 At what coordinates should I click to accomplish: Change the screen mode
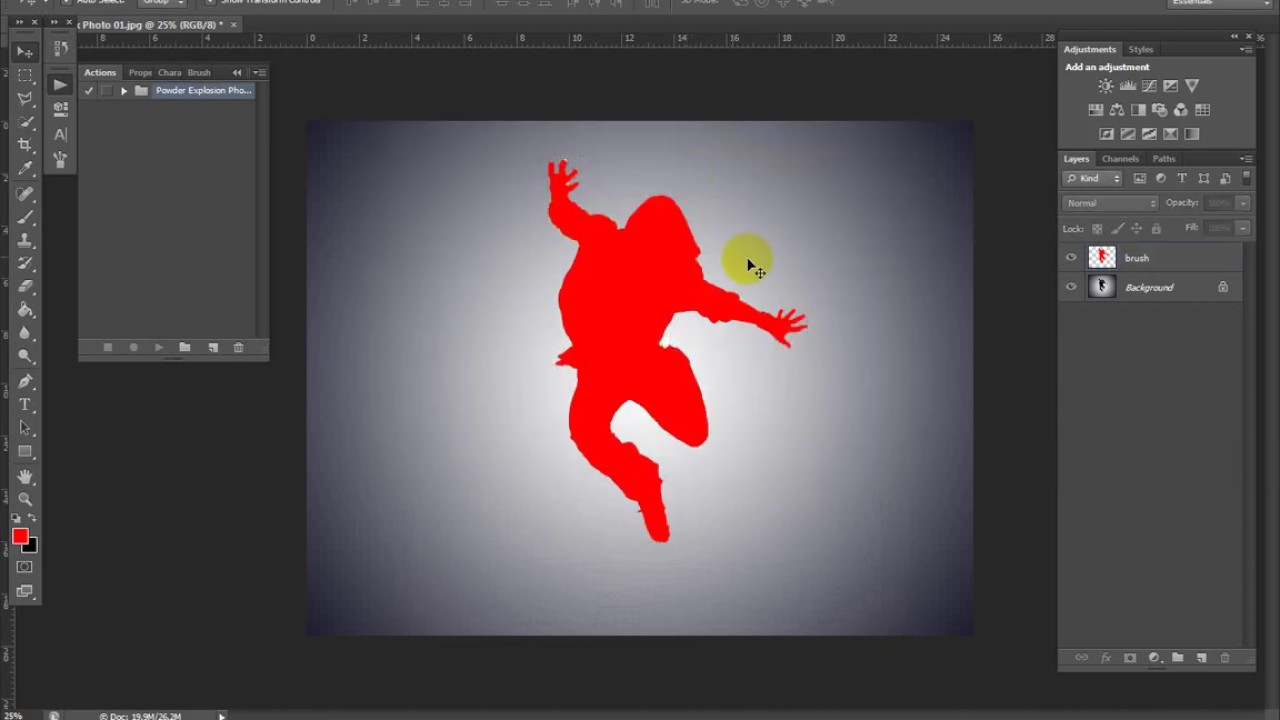(x=25, y=591)
